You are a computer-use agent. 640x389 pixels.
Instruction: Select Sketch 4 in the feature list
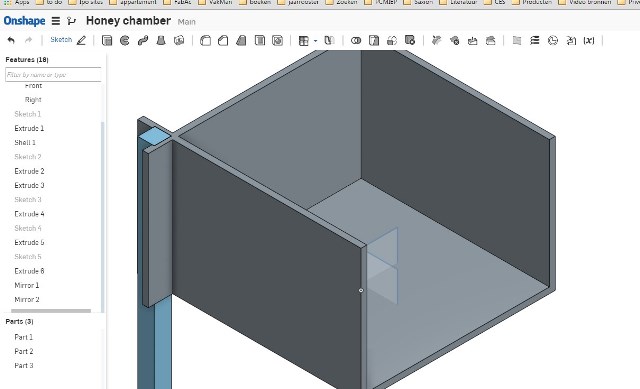28,228
